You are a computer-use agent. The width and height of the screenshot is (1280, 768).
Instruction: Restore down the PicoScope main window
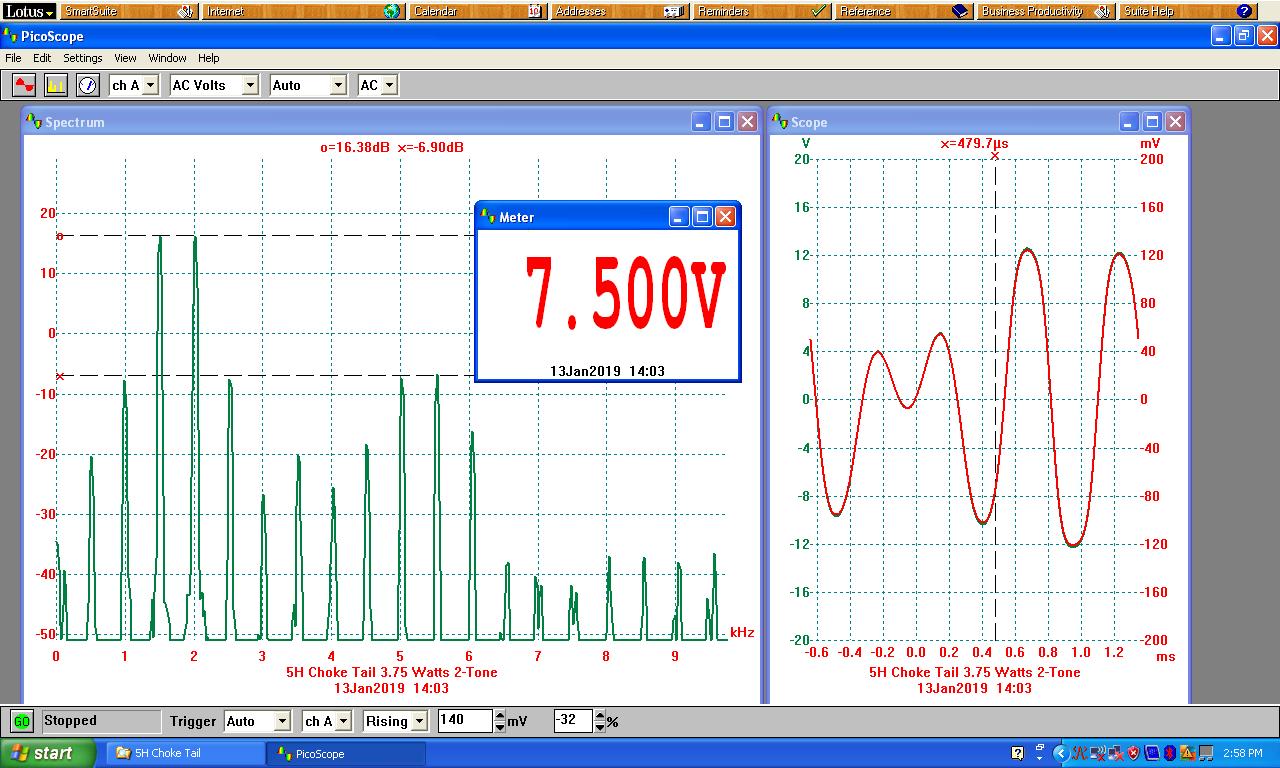1244,36
